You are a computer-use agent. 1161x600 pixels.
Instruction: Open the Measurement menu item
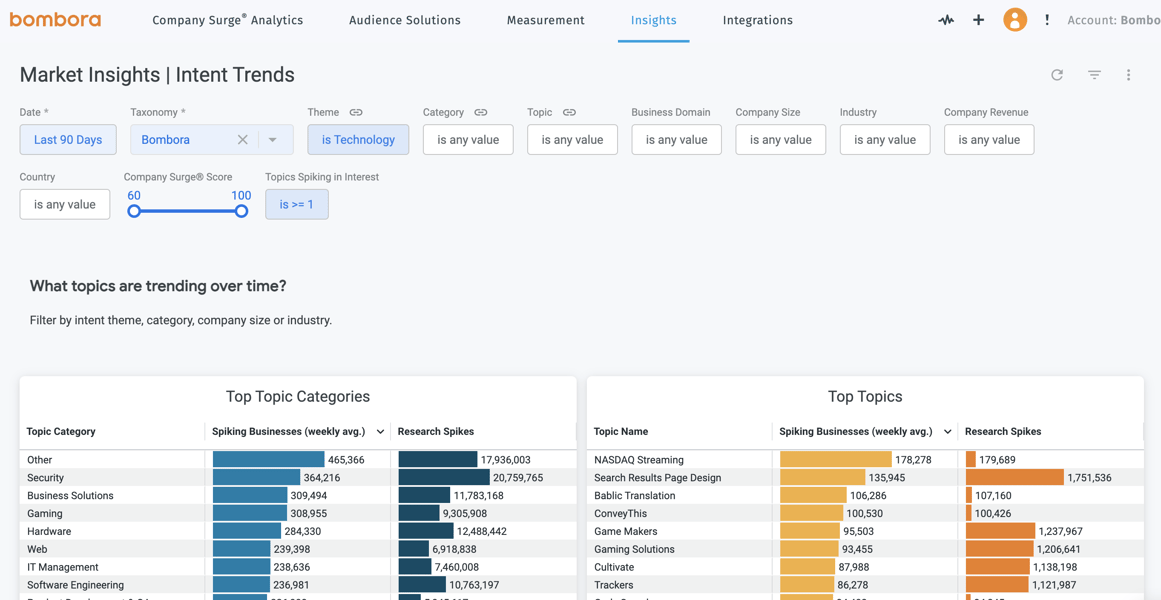[x=545, y=19]
